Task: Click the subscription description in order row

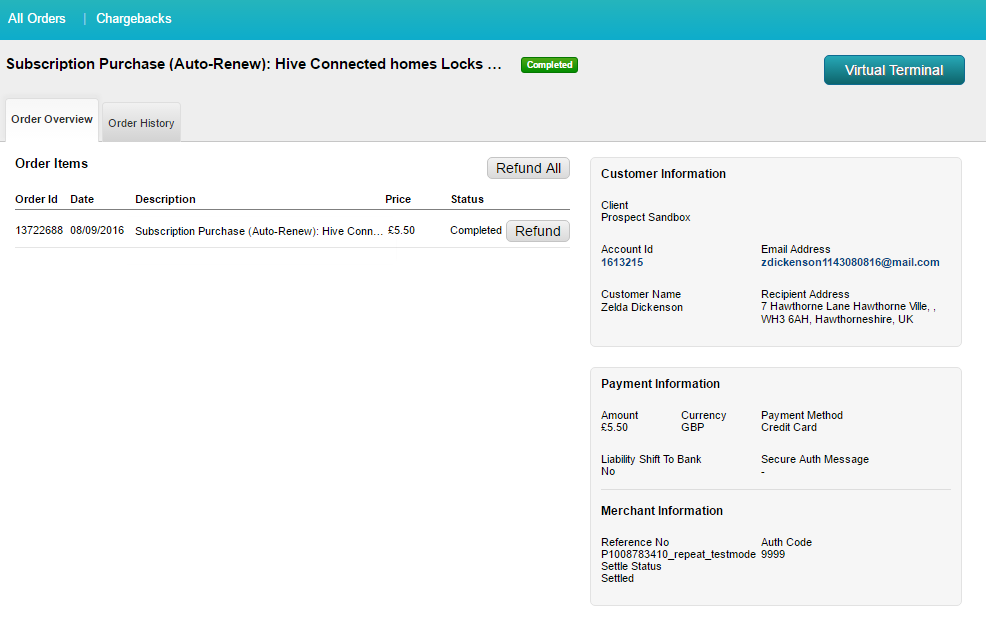Action: [259, 231]
